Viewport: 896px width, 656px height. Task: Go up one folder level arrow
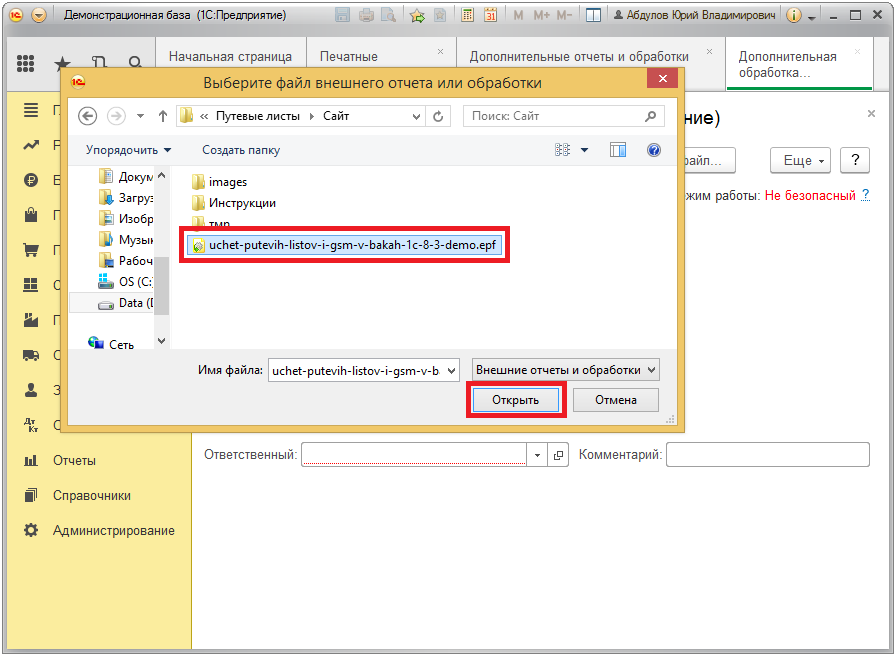tap(162, 116)
